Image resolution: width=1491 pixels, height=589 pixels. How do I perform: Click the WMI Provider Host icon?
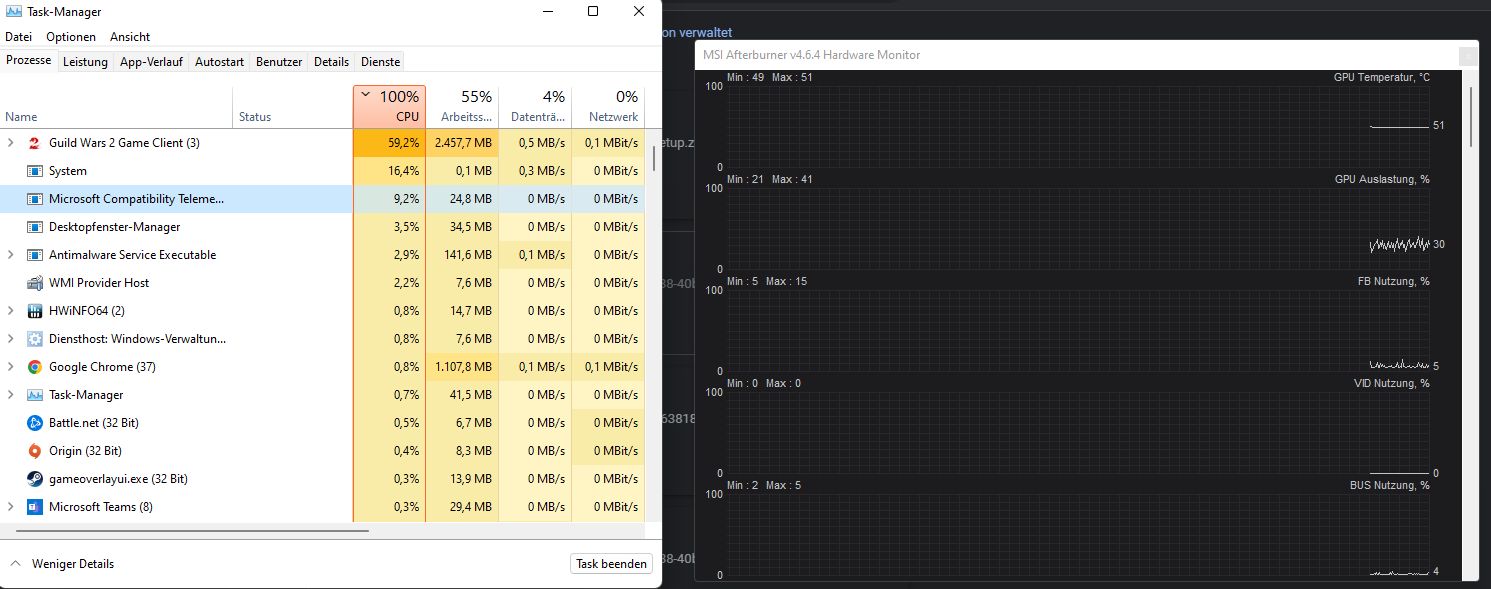click(34, 283)
